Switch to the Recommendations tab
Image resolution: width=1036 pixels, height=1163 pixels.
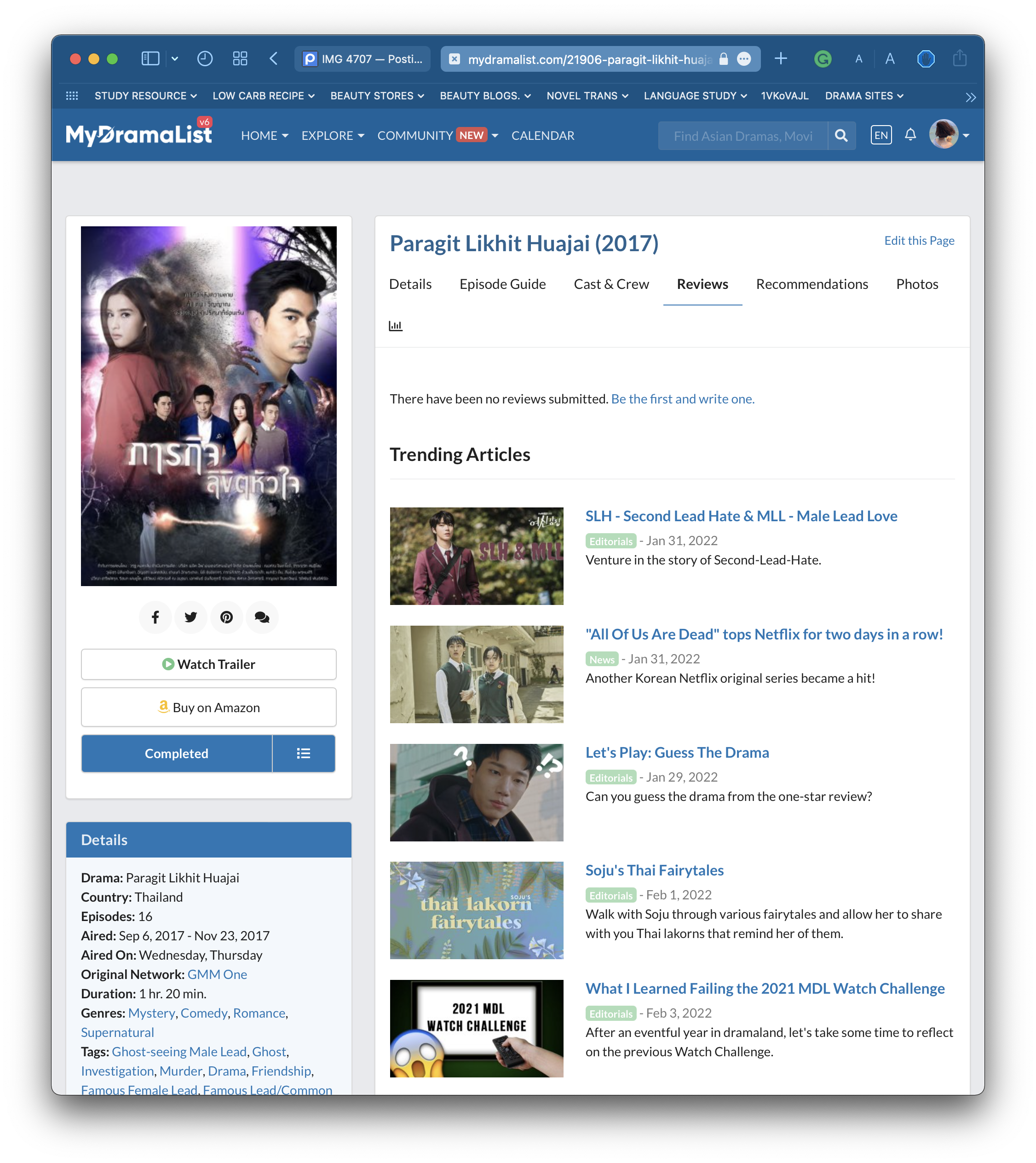(812, 284)
